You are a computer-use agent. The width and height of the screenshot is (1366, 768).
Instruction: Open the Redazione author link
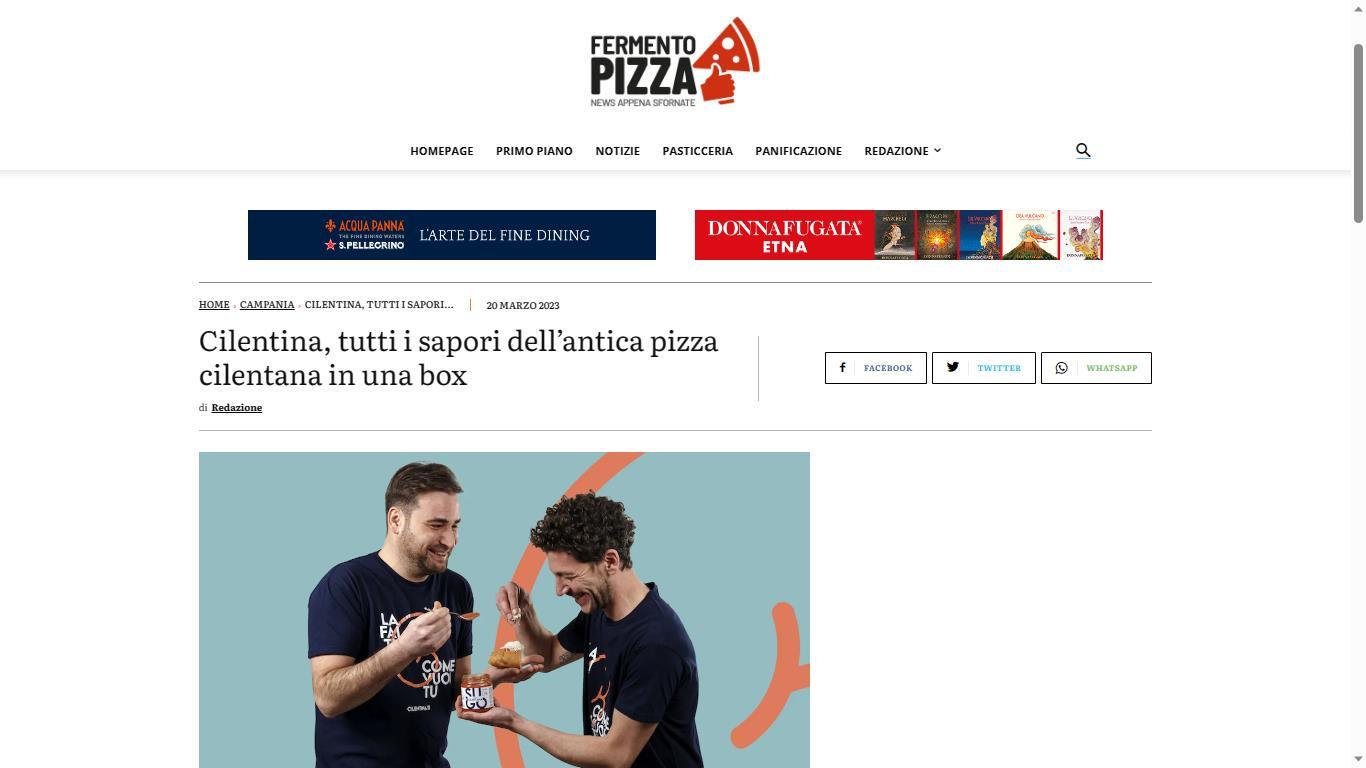pos(237,407)
